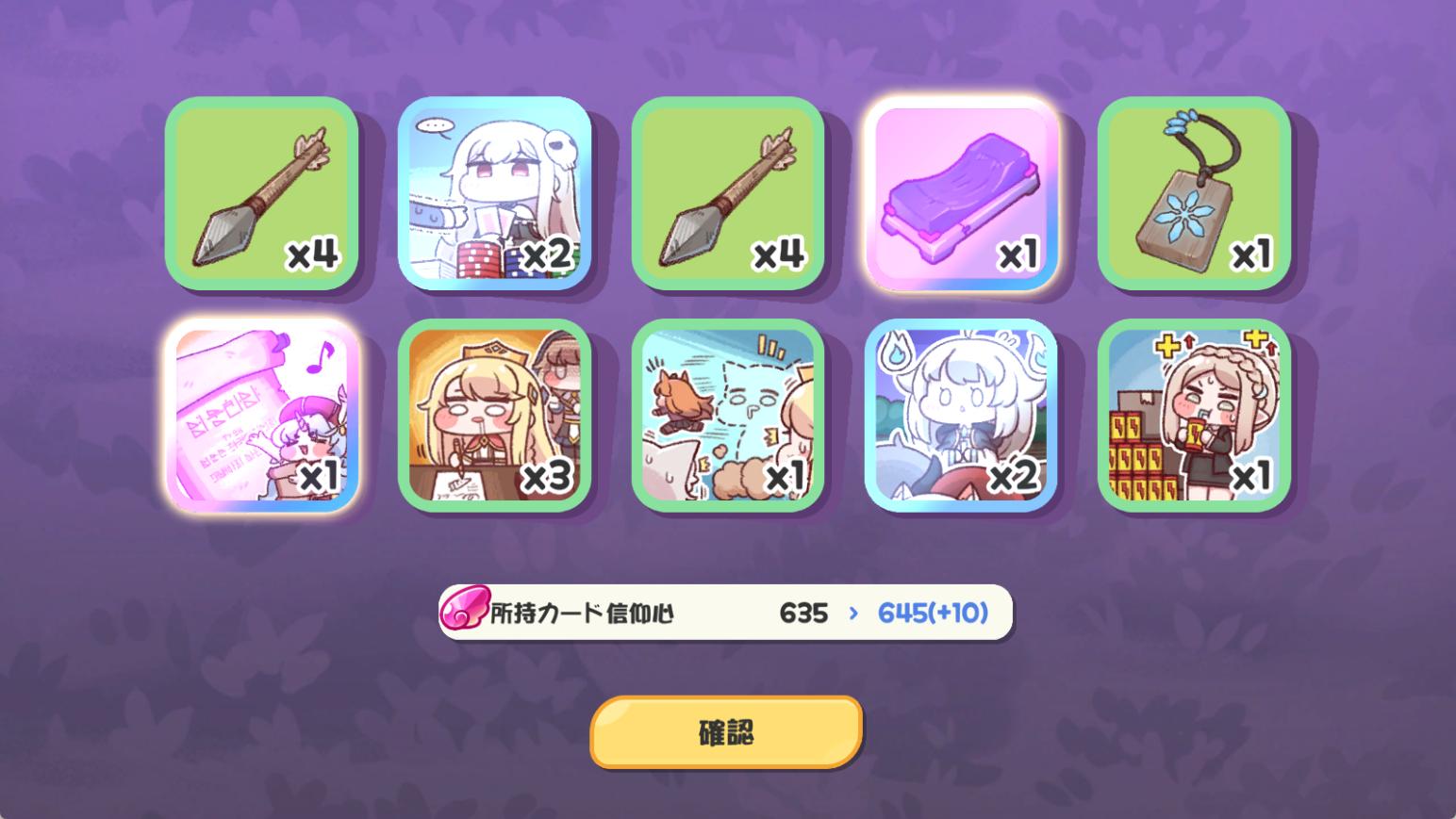This screenshot has width=1456, height=819.
Task: Click the pink shell faith icon
Action: (465, 610)
